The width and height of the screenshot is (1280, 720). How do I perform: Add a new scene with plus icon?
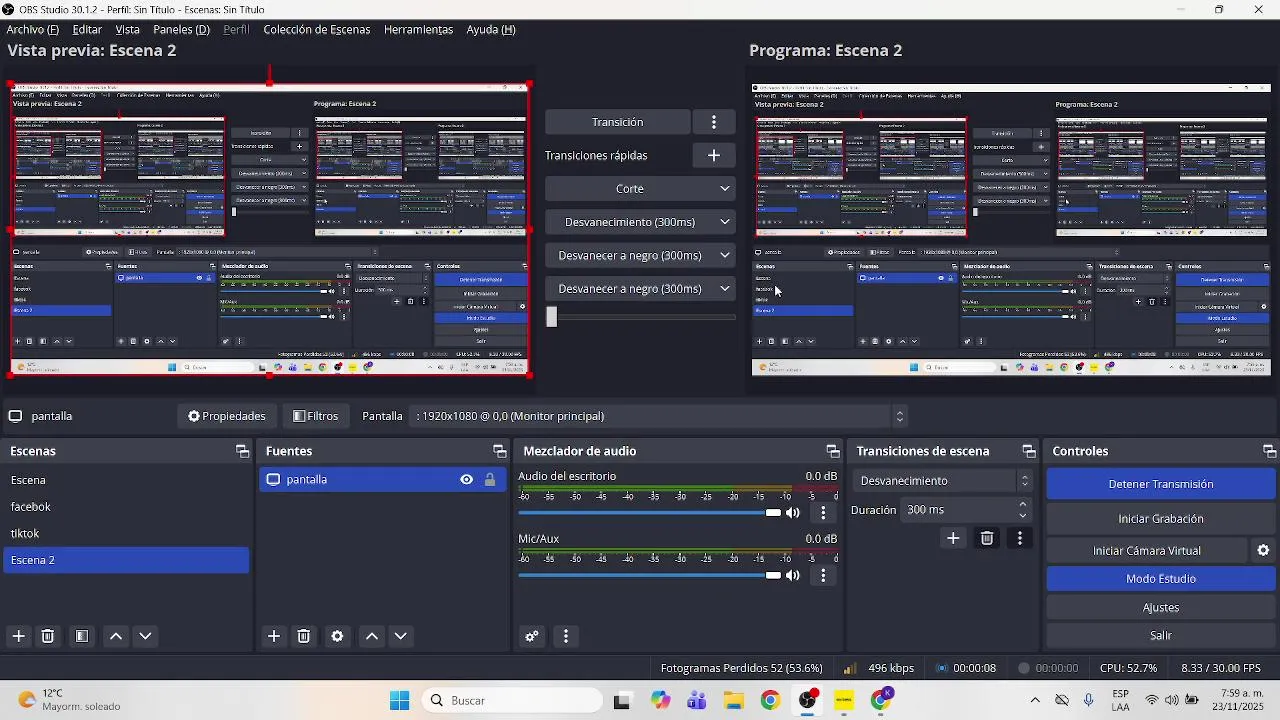[x=18, y=636]
